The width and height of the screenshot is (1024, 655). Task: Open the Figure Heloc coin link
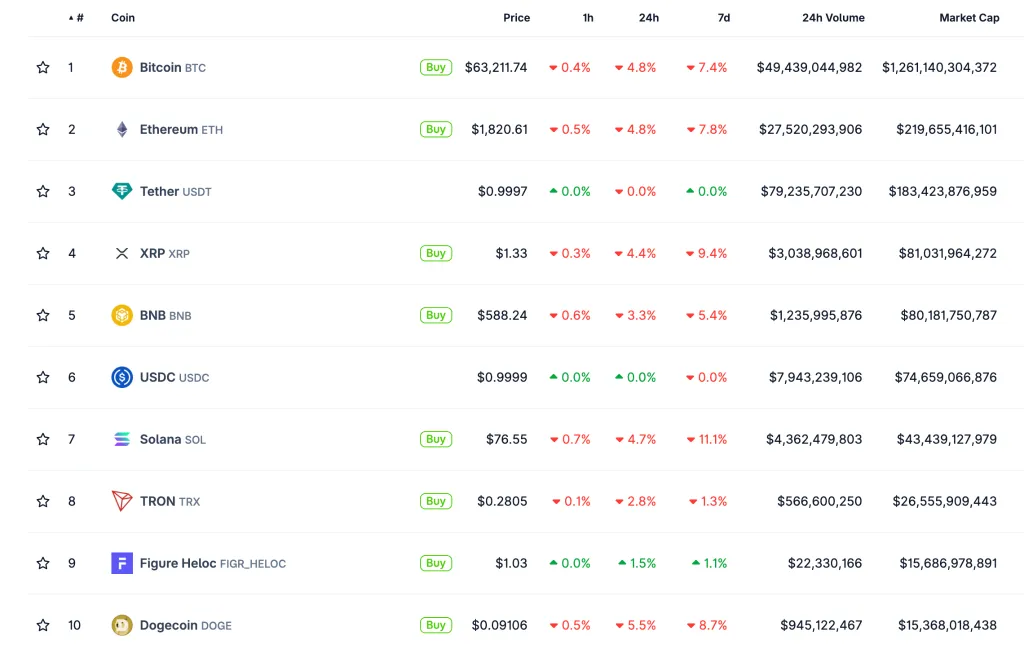[178, 564]
